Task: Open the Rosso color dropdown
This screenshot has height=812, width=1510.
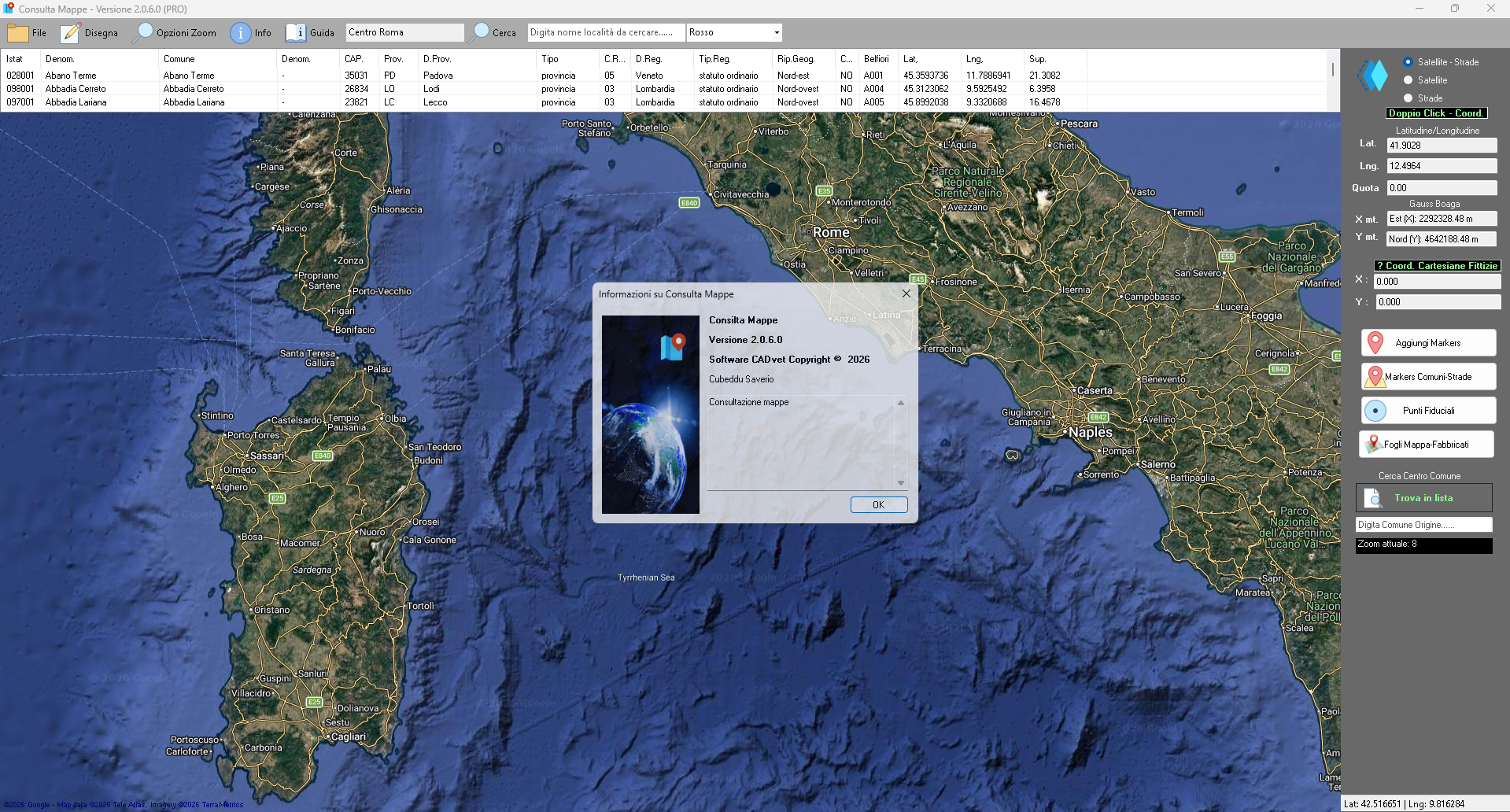Action: click(777, 32)
